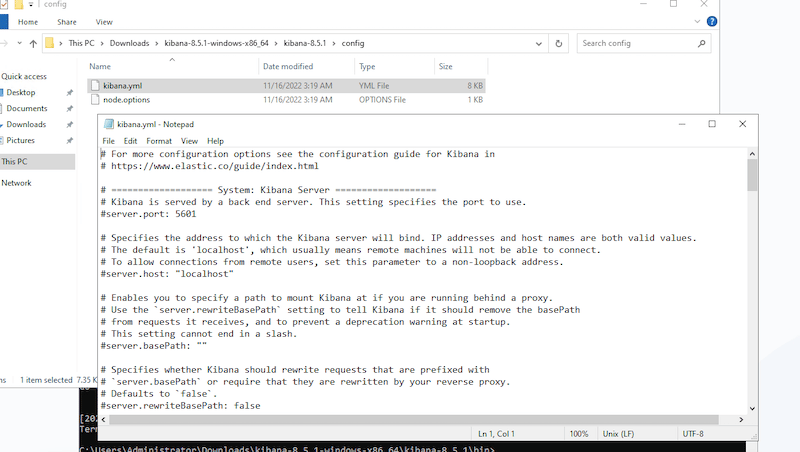Viewport: 800px width, 452px height.
Task: Click config folder in breadcrumb
Action: point(353,43)
